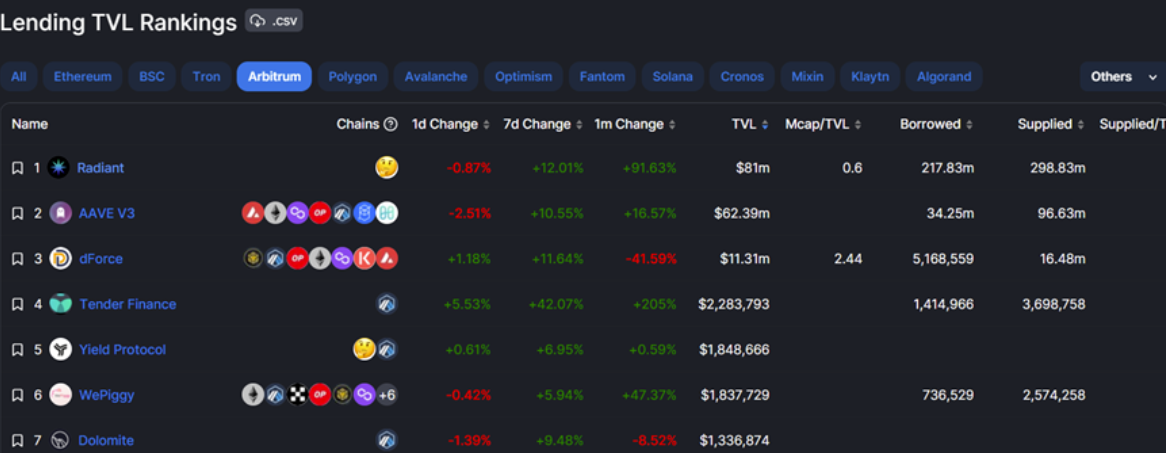Filter lending rankings by Ethereum
This screenshot has height=453, width=1166.
[83, 77]
